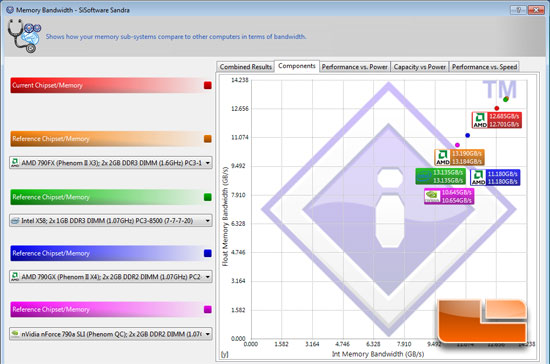Click the green reference color swatch
The width and height of the screenshot is (550, 364).
click(208, 197)
